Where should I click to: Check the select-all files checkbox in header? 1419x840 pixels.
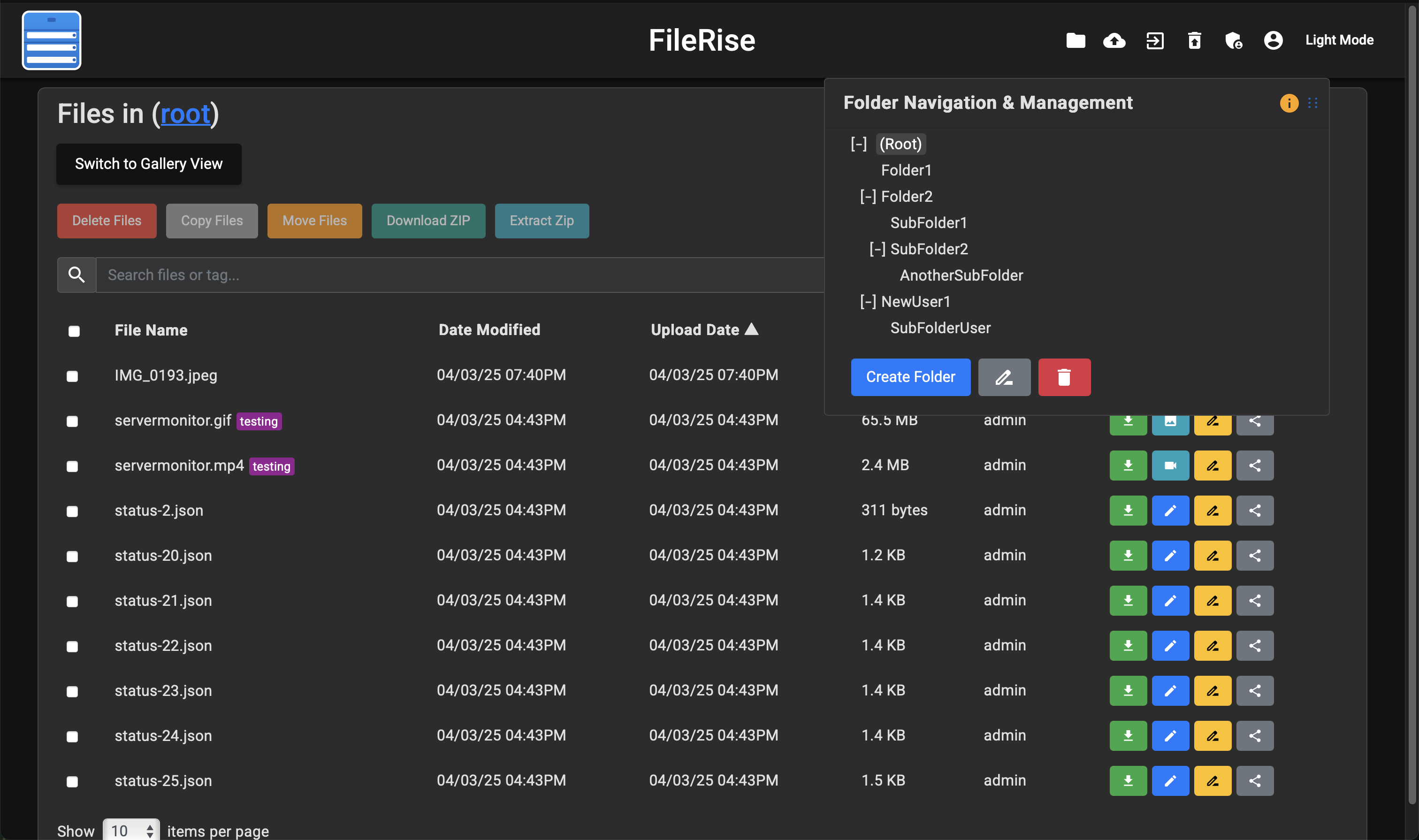74,331
